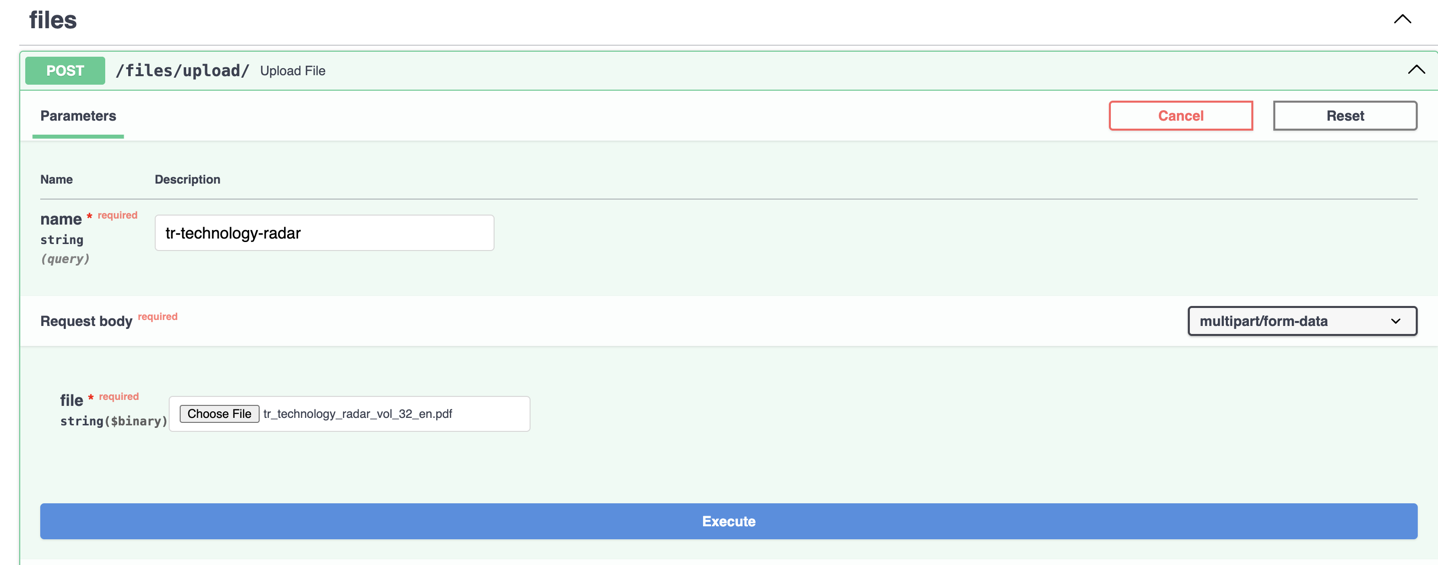1438x565 pixels.
Task: Click the Upload File summary text
Action: pyautogui.click(x=293, y=71)
